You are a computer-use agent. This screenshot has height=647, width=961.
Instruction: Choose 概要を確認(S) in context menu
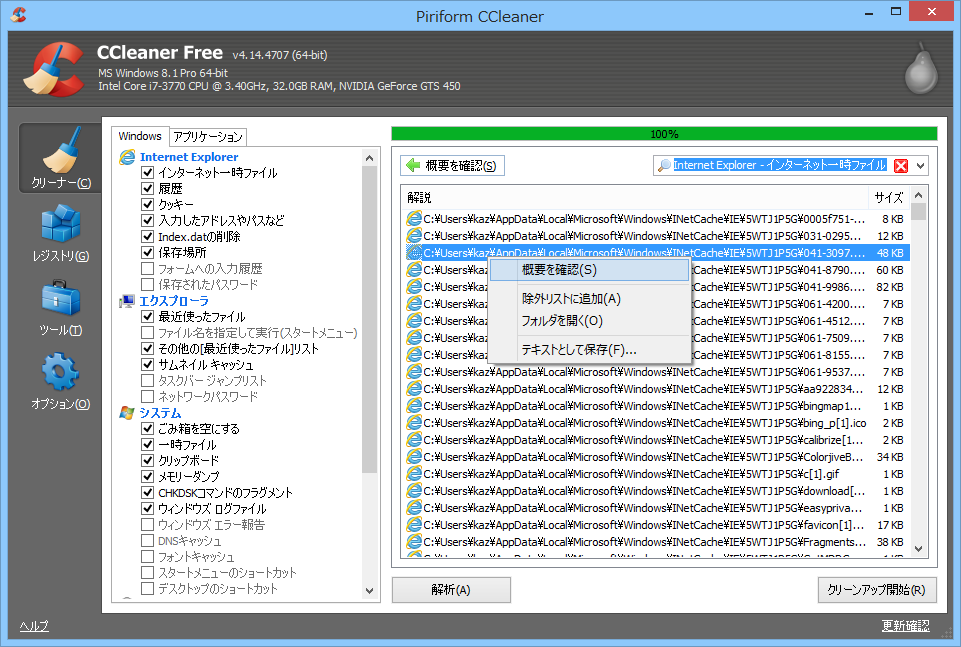(x=590, y=270)
